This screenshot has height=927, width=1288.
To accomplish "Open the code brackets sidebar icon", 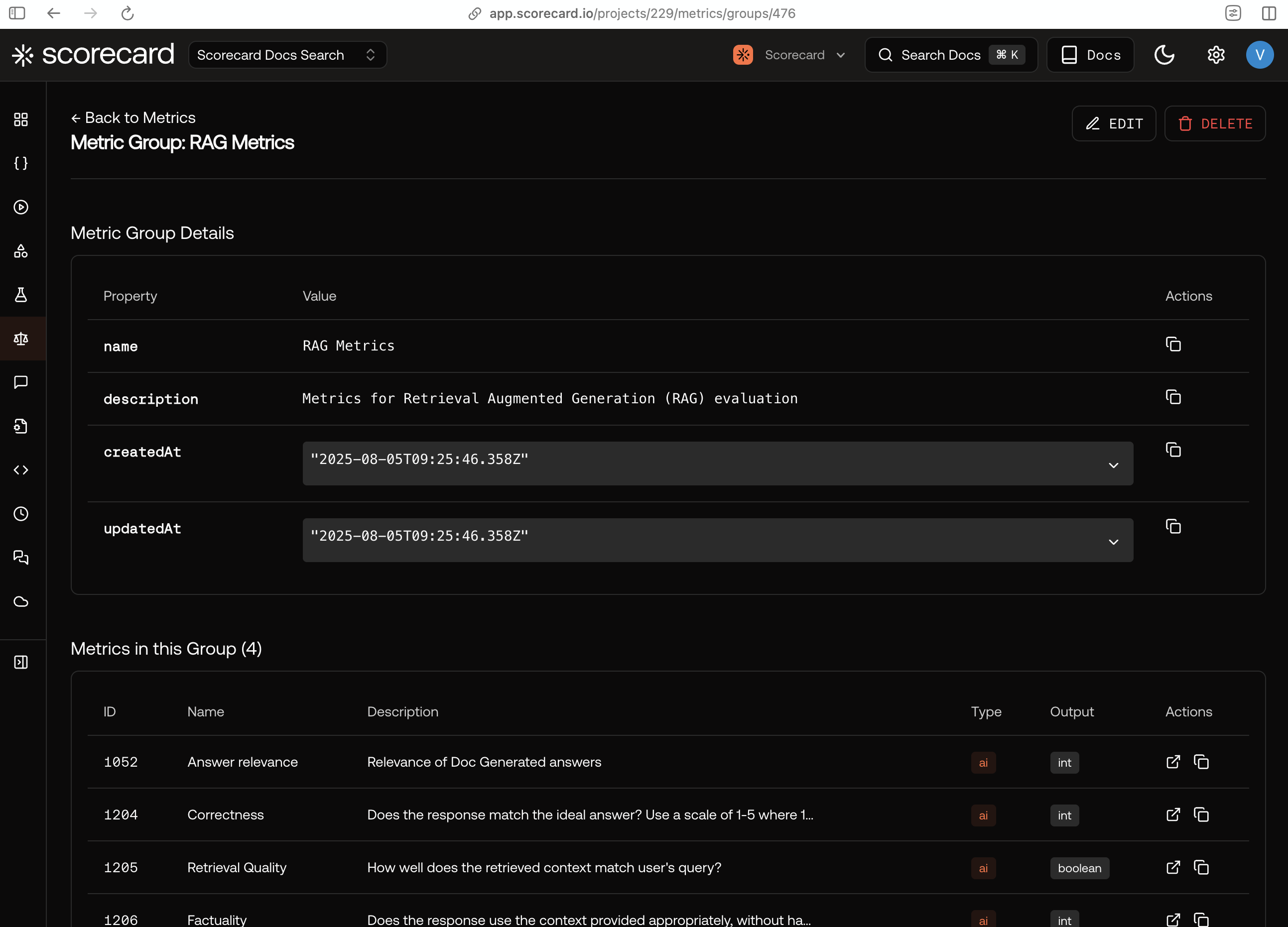I will [21, 470].
